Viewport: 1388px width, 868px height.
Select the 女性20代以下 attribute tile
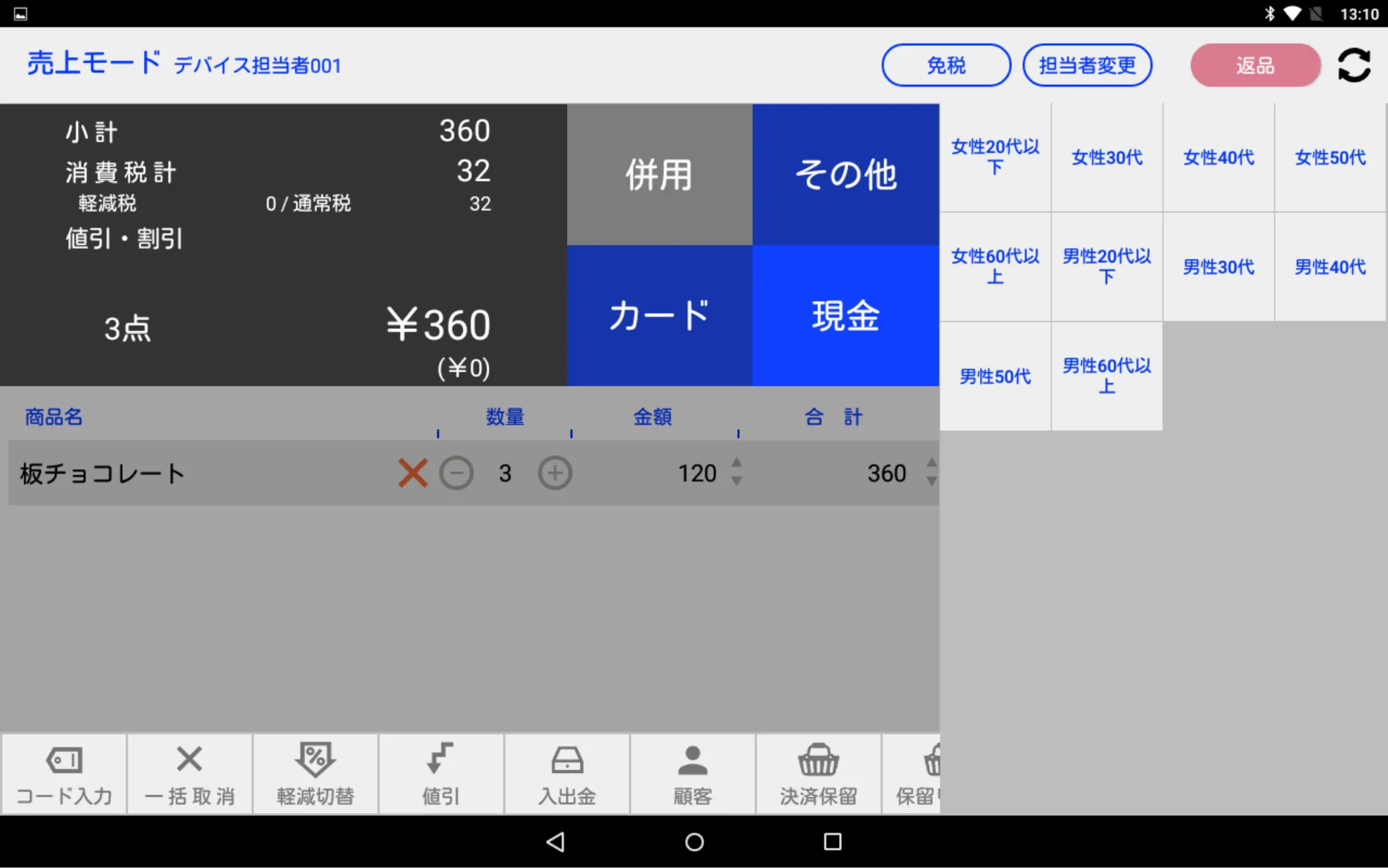(x=995, y=158)
